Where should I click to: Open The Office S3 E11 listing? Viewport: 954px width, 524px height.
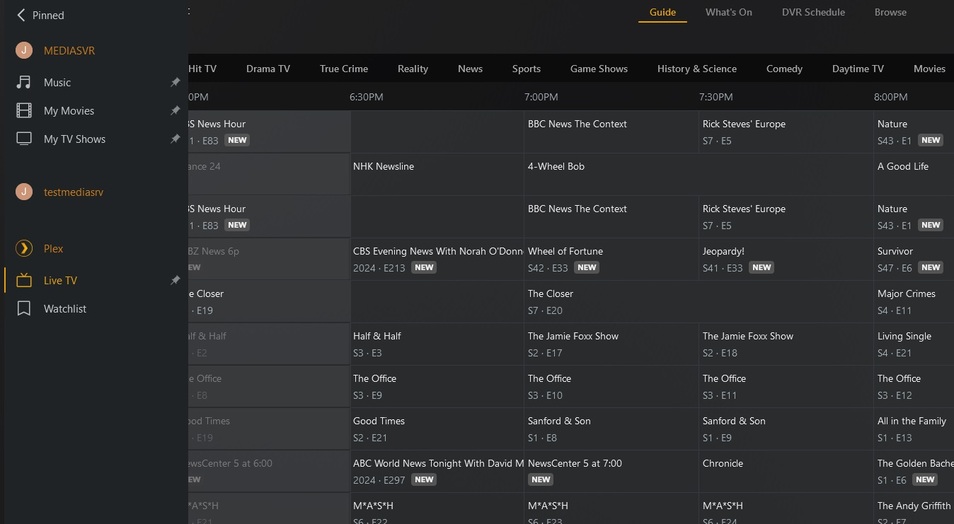786,386
